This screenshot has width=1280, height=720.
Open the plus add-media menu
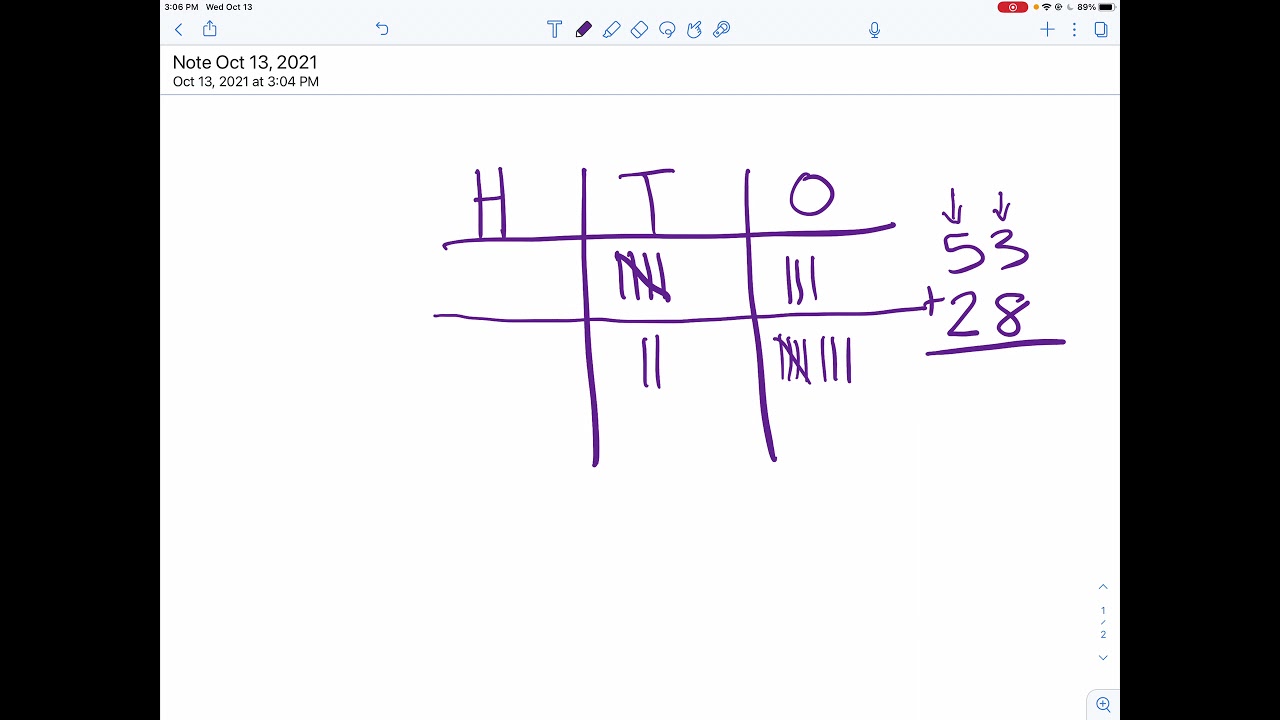pos(1047,30)
